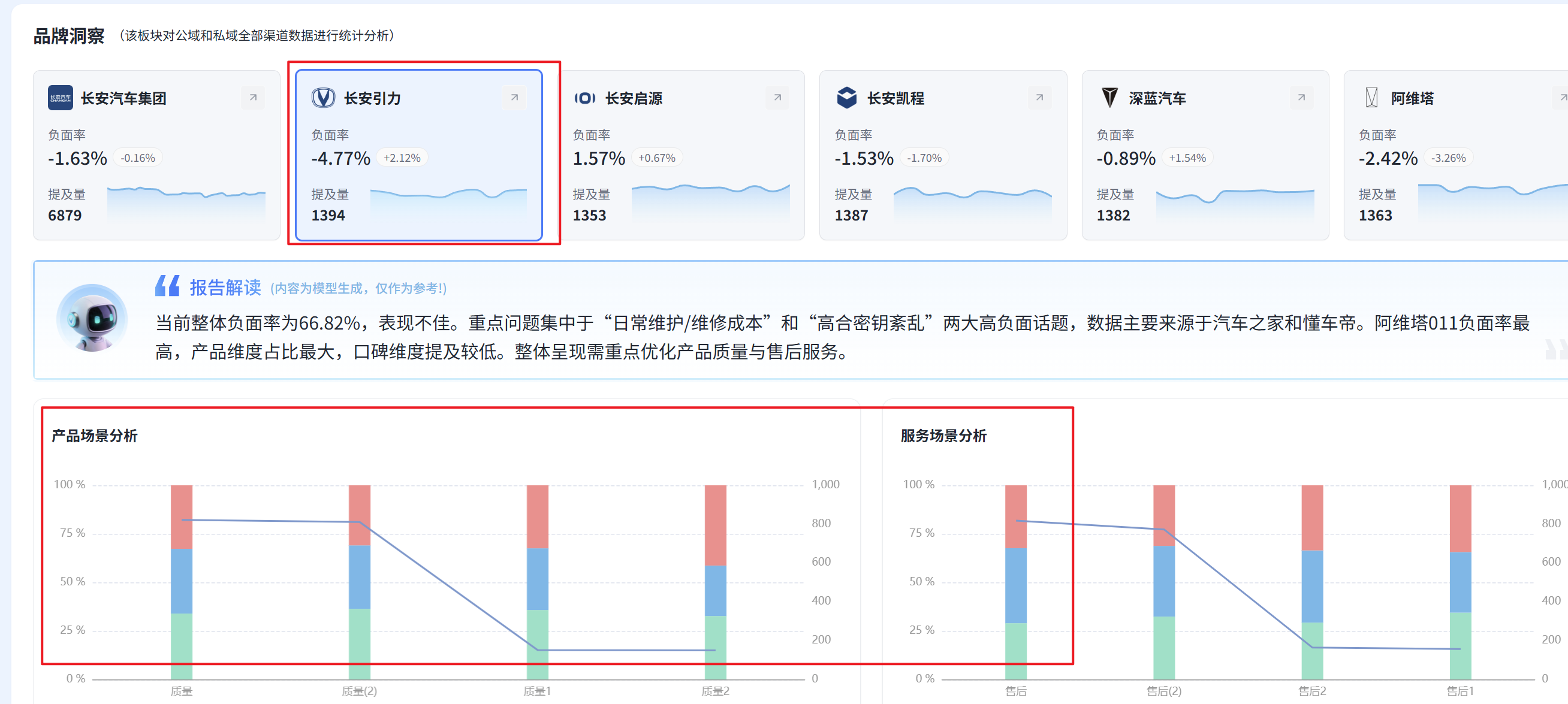This screenshot has height=704, width=1568.
Task: Click the -1.53% negative rate value
Action: click(864, 158)
